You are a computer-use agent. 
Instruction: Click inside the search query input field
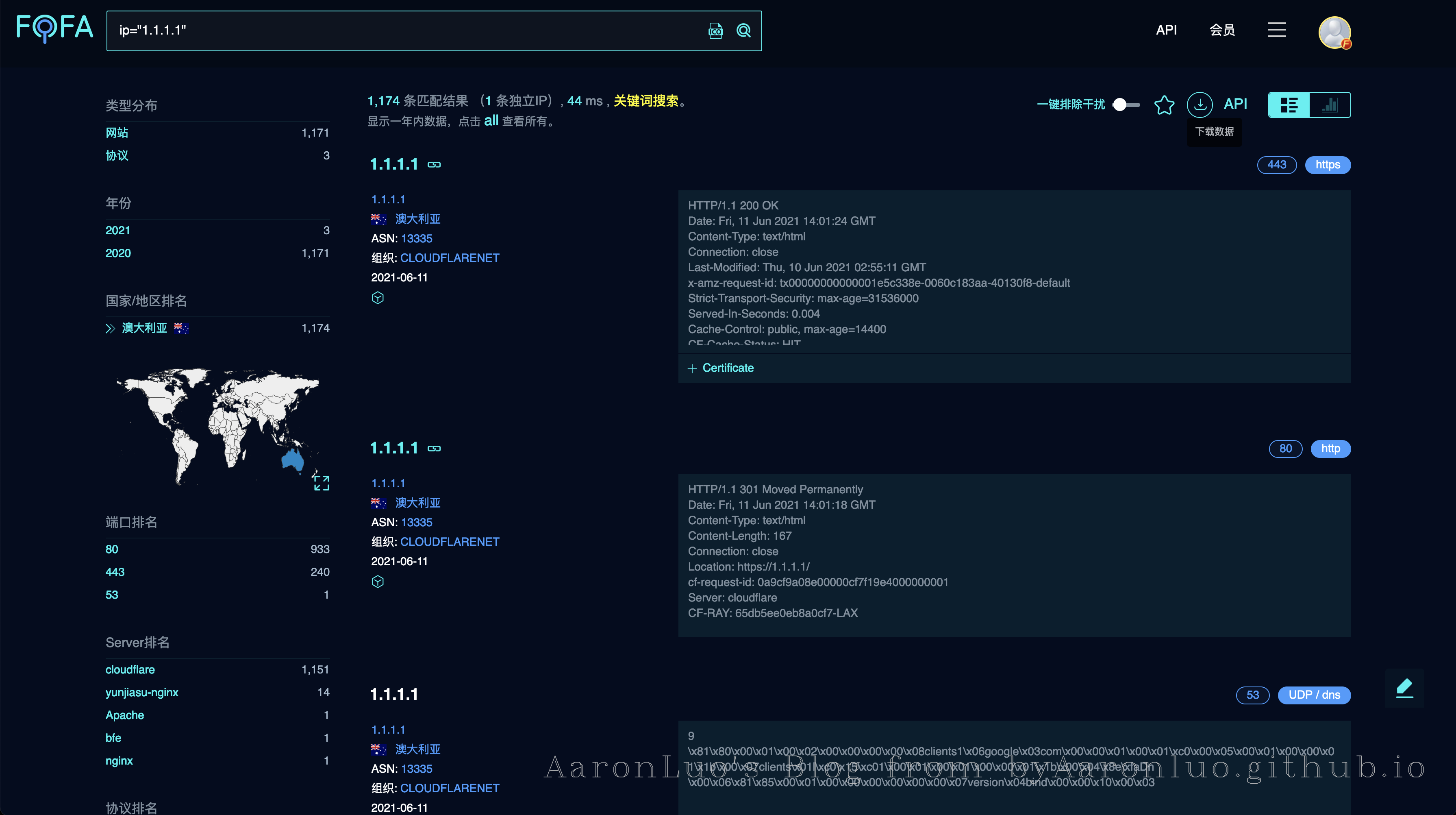(x=396, y=31)
